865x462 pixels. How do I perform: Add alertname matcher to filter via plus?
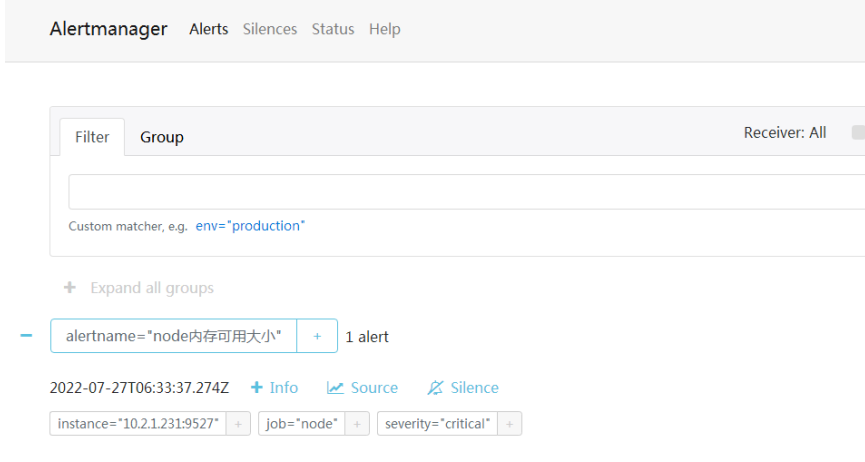point(317,336)
